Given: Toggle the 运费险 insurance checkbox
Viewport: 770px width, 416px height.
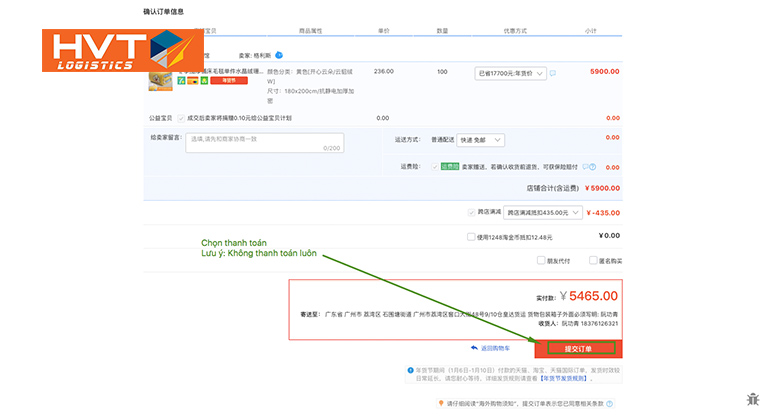Looking at the screenshot, I should click(435, 167).
